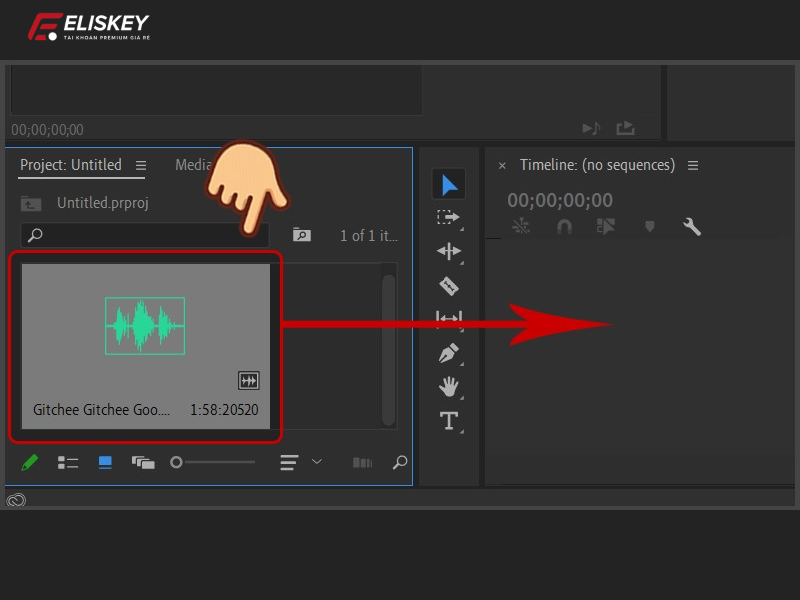Toggle Linked Selection in the timeline

click(x=521, y=226)
